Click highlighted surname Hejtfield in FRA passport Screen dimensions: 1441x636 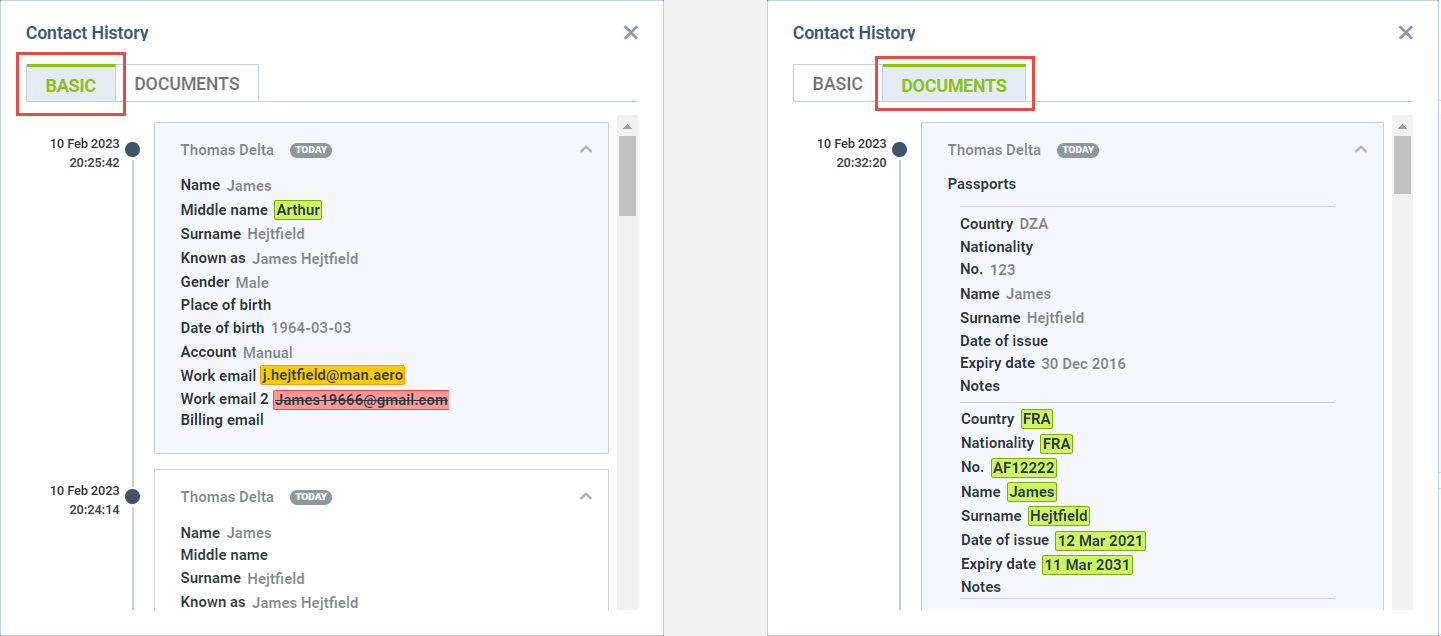(1059, 516)
